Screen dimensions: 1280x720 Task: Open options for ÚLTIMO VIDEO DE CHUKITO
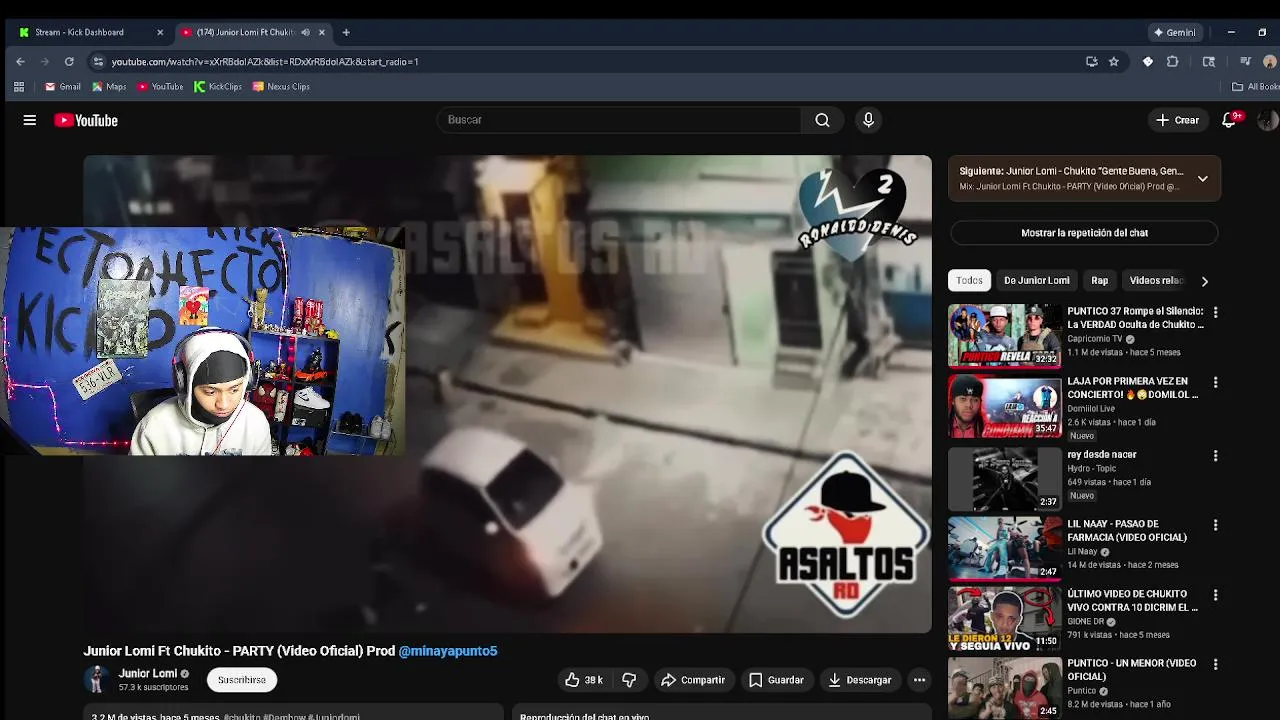tap(1215, 594)
